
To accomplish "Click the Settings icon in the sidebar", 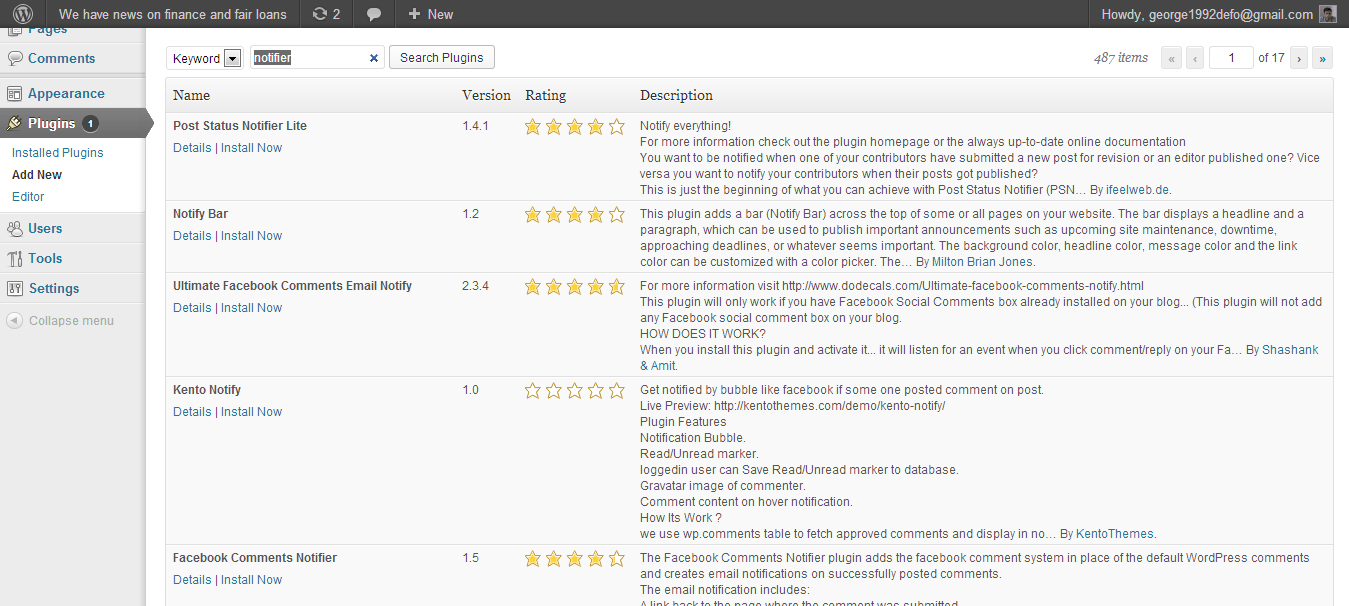I will (16, 289).
